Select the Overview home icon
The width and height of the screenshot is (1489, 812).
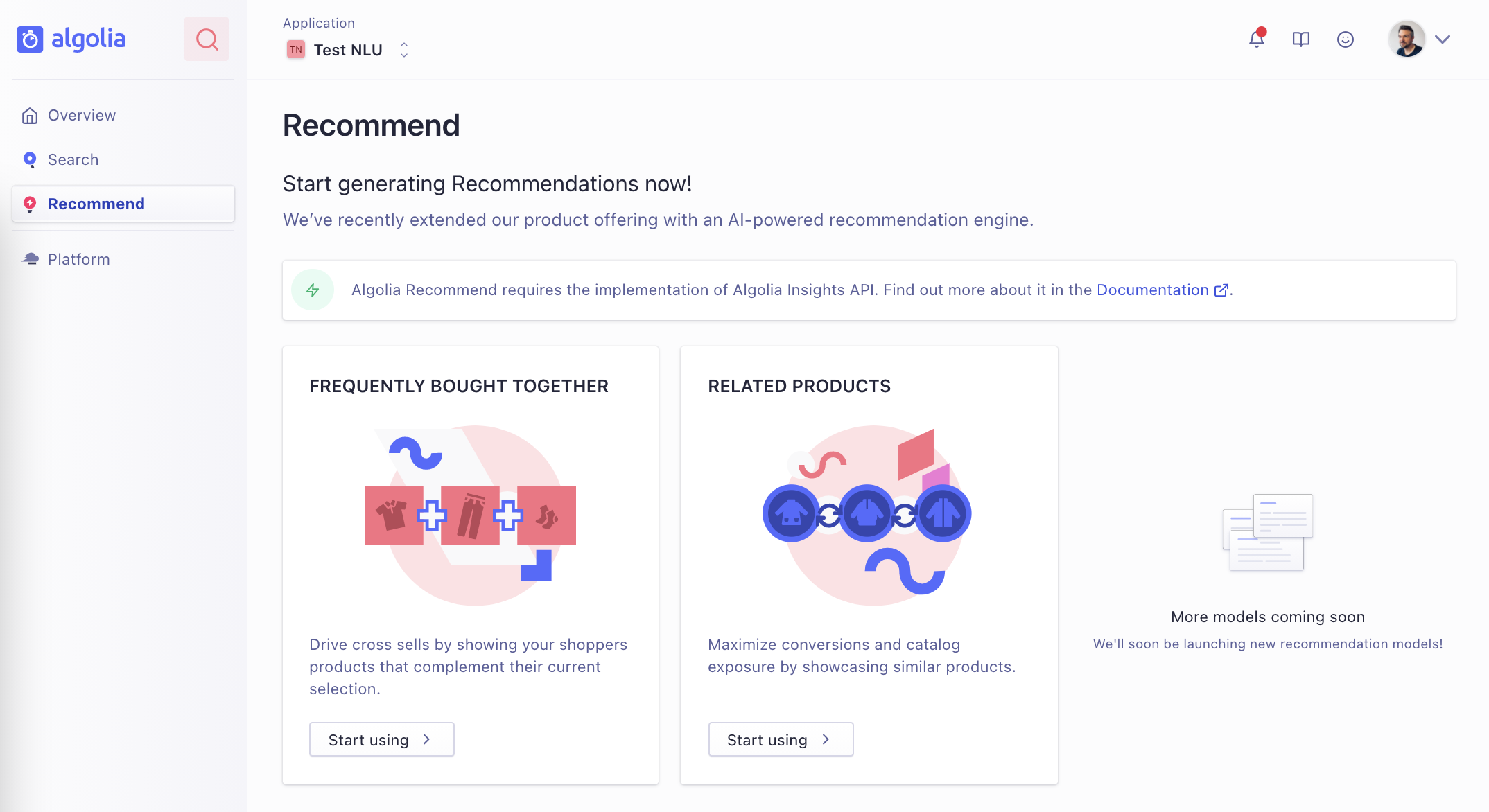point(30,115)
